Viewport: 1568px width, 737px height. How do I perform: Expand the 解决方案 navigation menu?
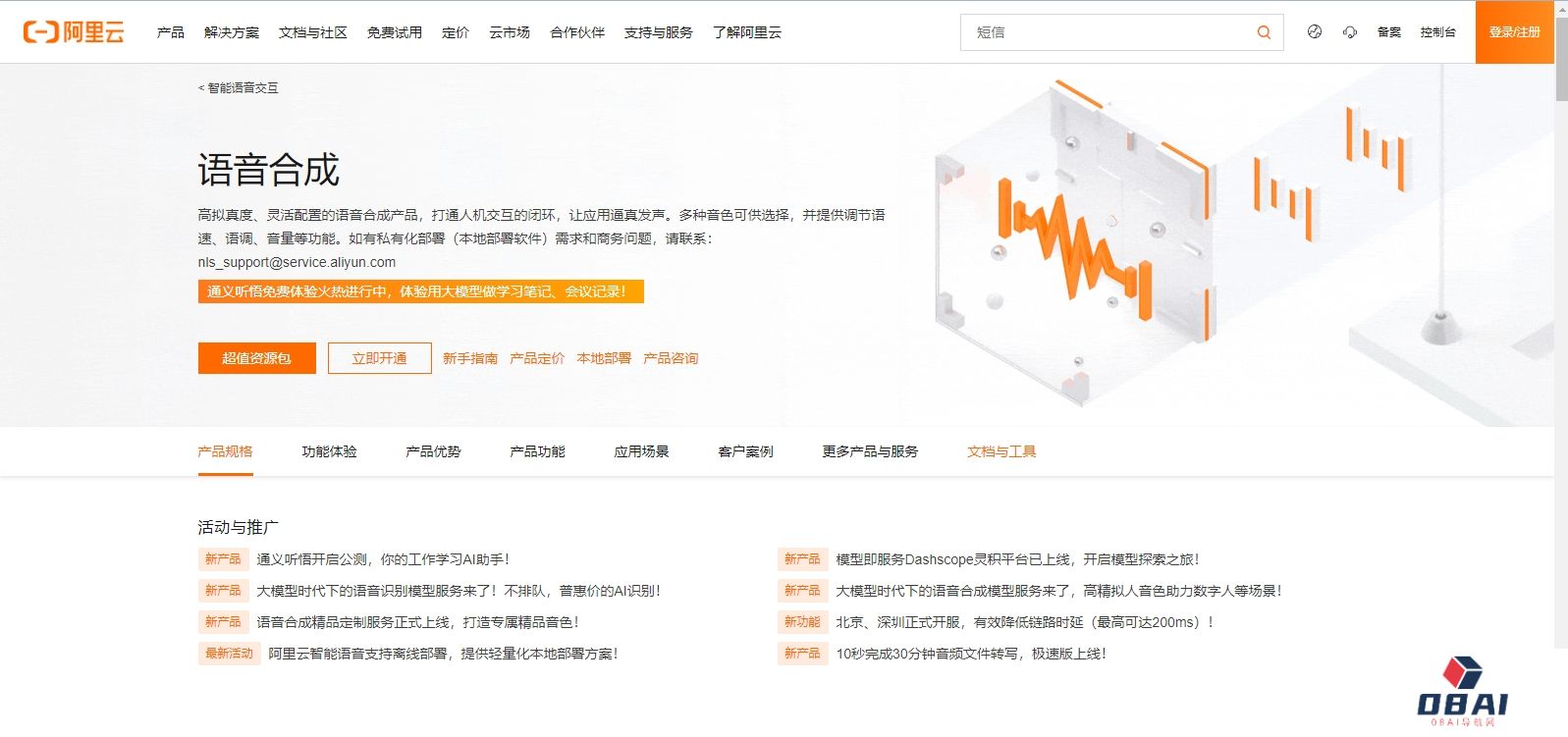232,32
